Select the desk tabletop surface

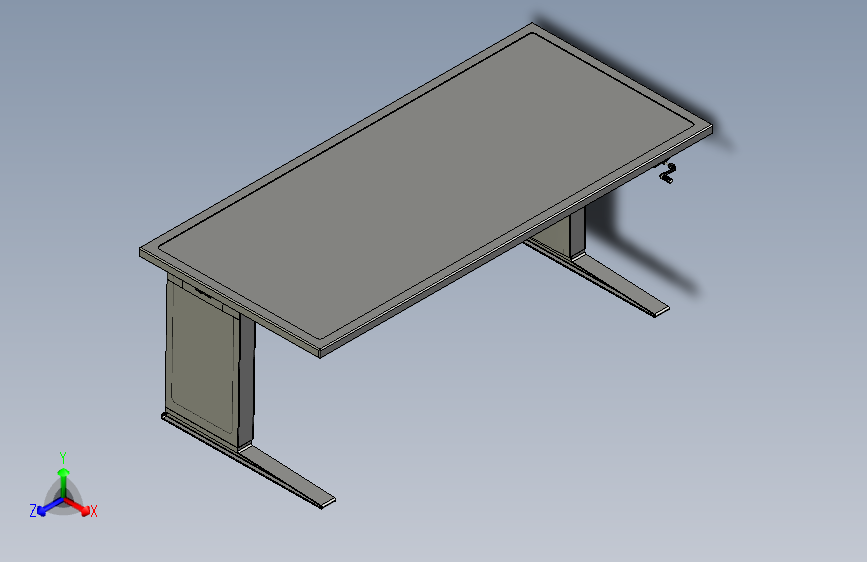pyautogui.click(x=426, y=188)
